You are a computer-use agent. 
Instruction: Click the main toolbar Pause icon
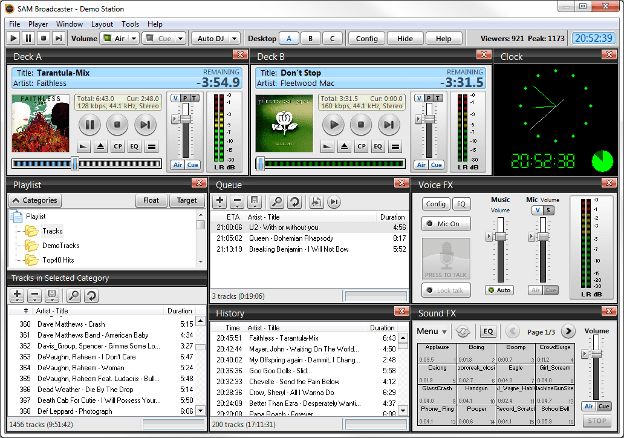[x=28, y=38]
